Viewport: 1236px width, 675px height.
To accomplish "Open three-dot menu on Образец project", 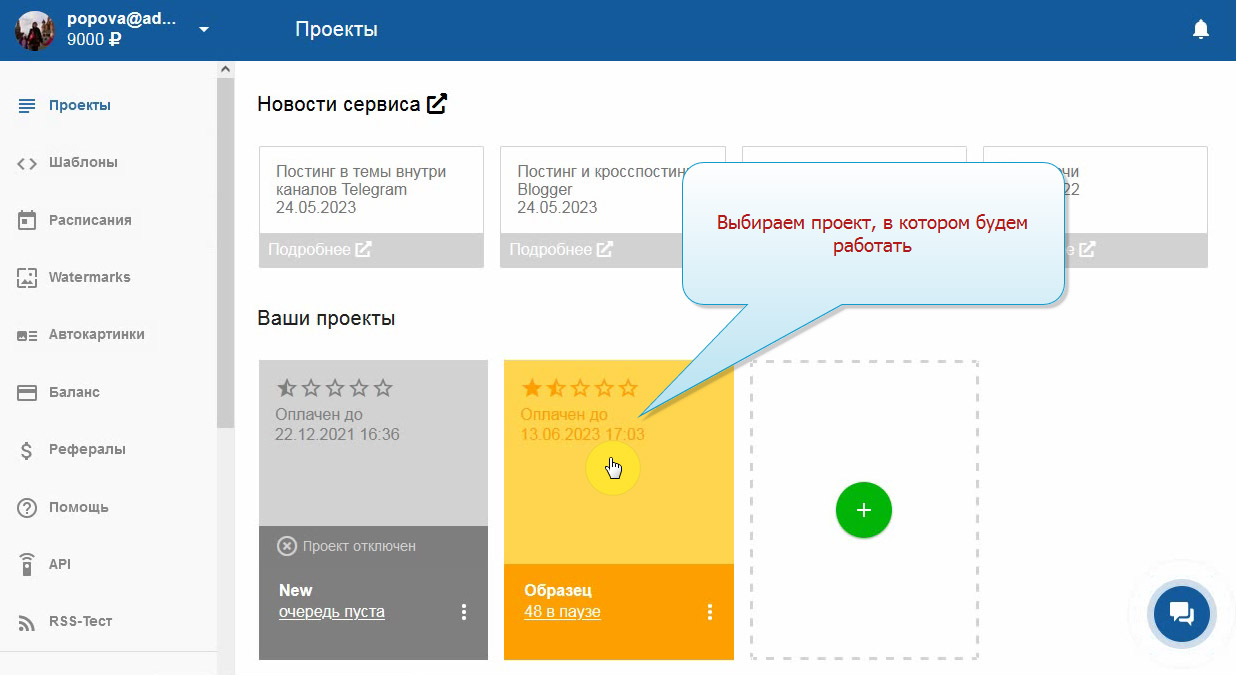I will coord(710,612).
